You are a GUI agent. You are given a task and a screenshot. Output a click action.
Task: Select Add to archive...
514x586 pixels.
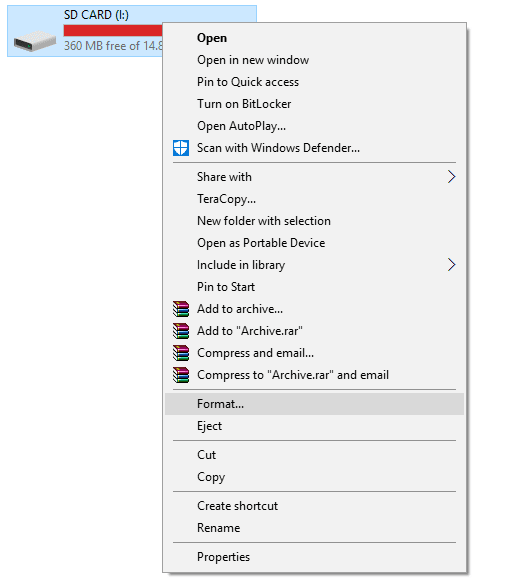tap(314, 309)
